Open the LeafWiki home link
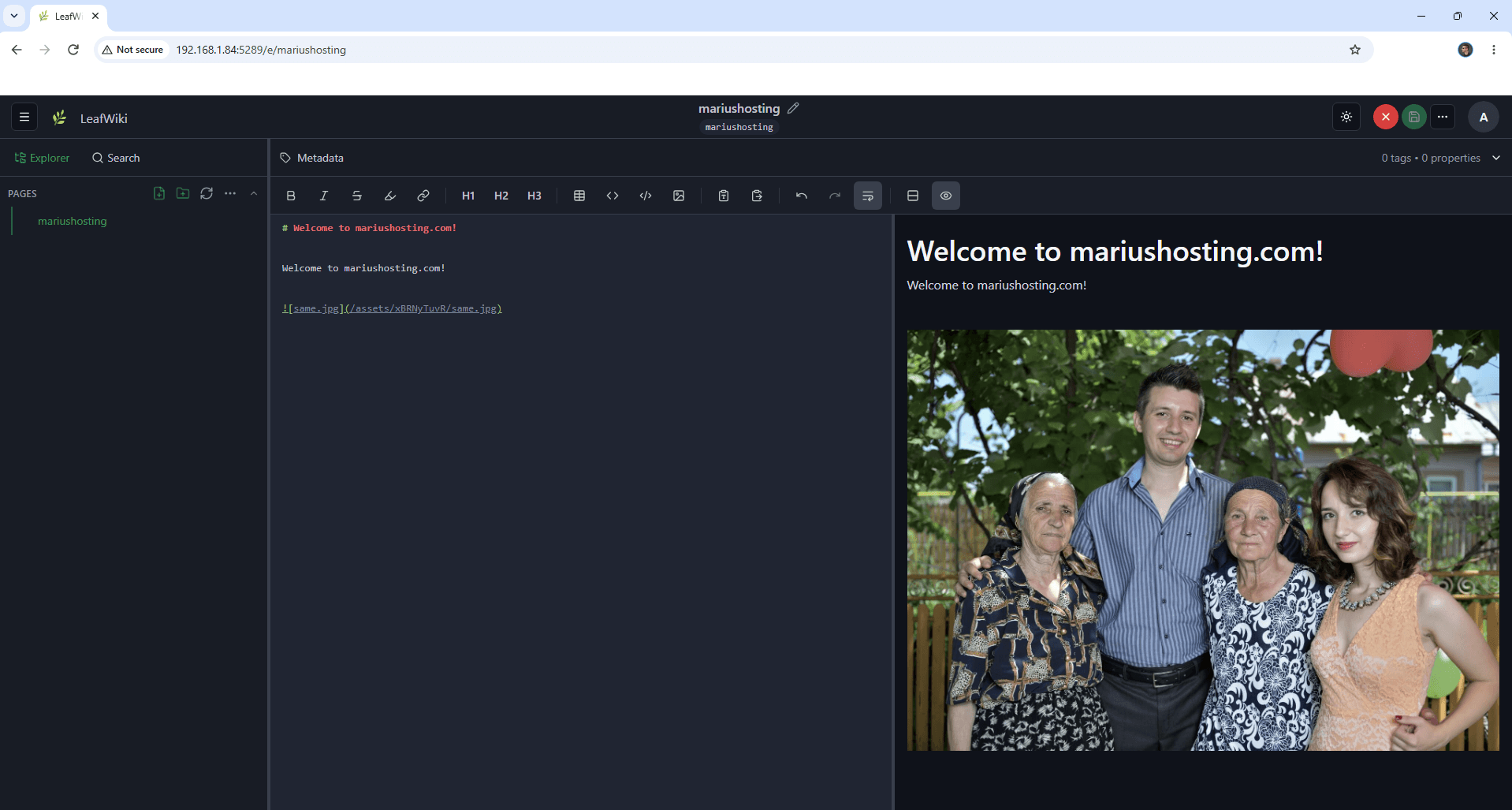 [x=104, y=118]
